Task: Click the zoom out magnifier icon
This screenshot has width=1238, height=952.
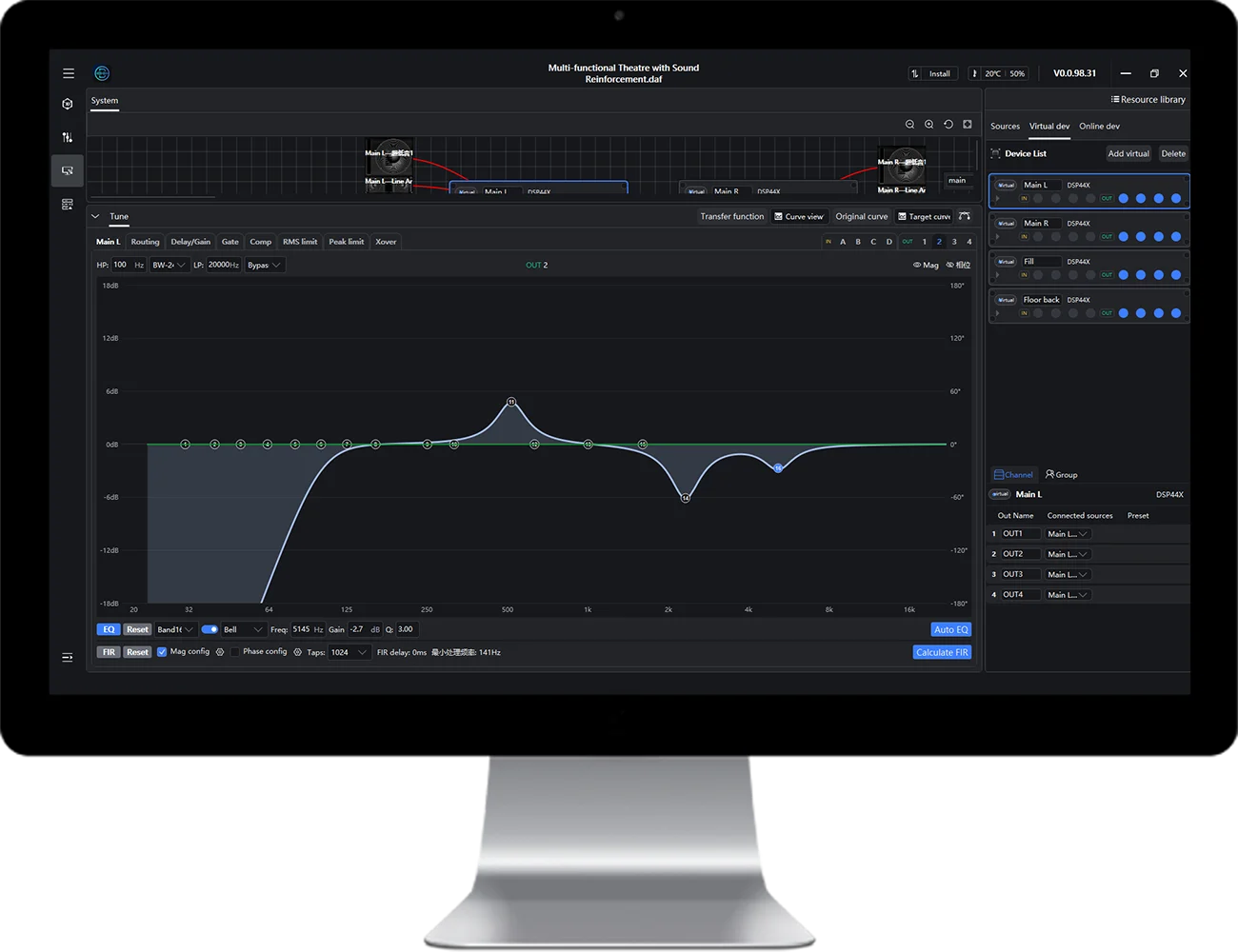Action: coord(909,125)
